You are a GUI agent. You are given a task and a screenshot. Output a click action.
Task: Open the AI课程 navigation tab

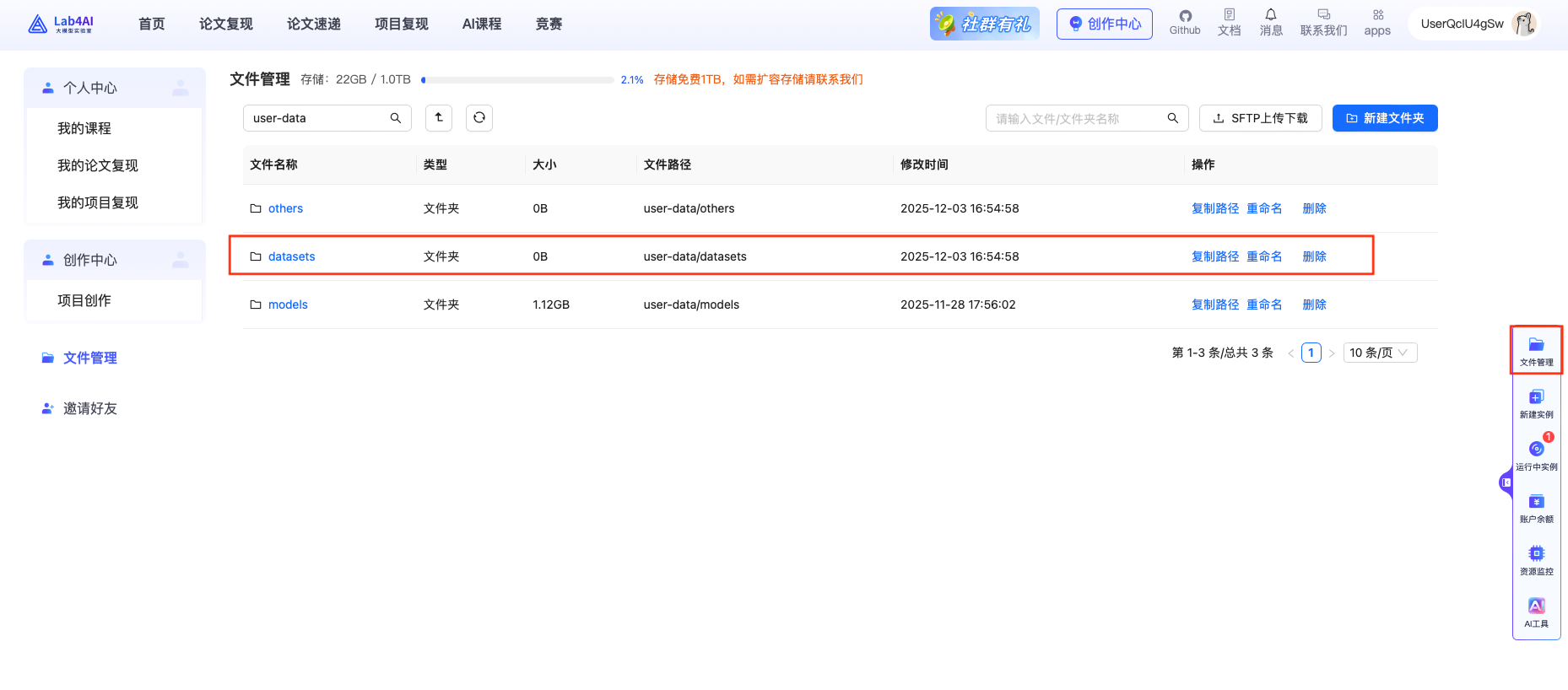click(482, 24)
